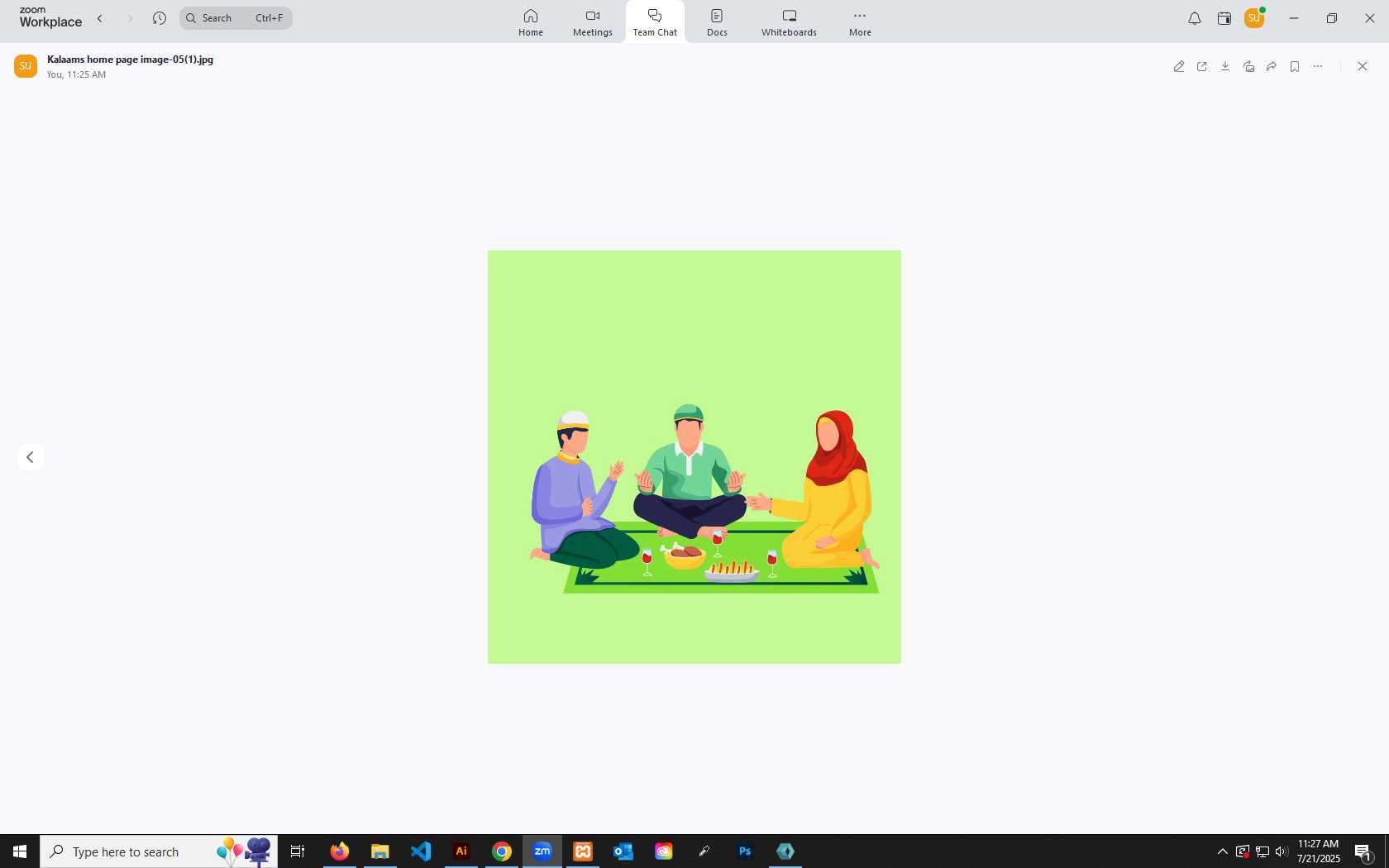Switch to the Meetings tab
The height and width of the screenshot is (868, 1389).
(x=593, y=22)
